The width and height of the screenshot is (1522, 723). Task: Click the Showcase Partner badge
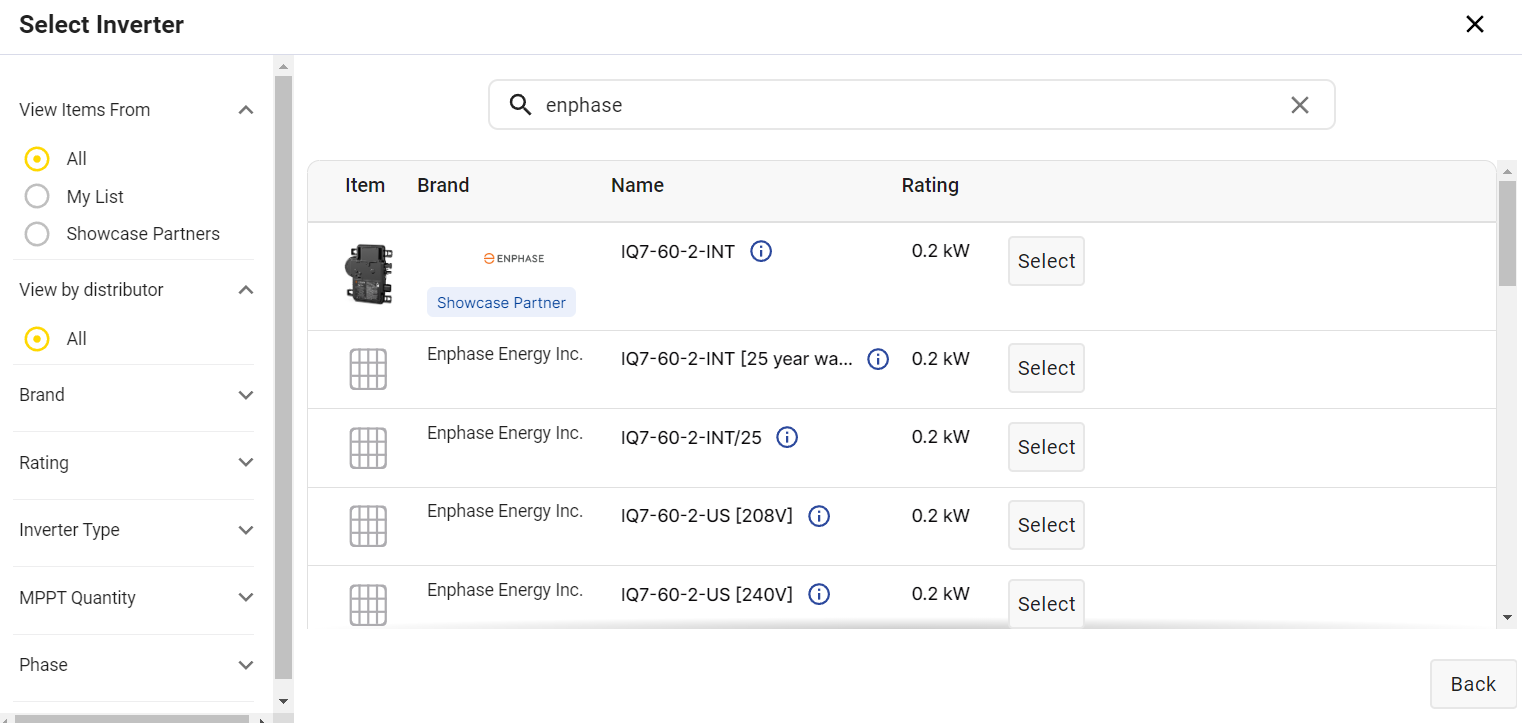(x=501, y=303)
